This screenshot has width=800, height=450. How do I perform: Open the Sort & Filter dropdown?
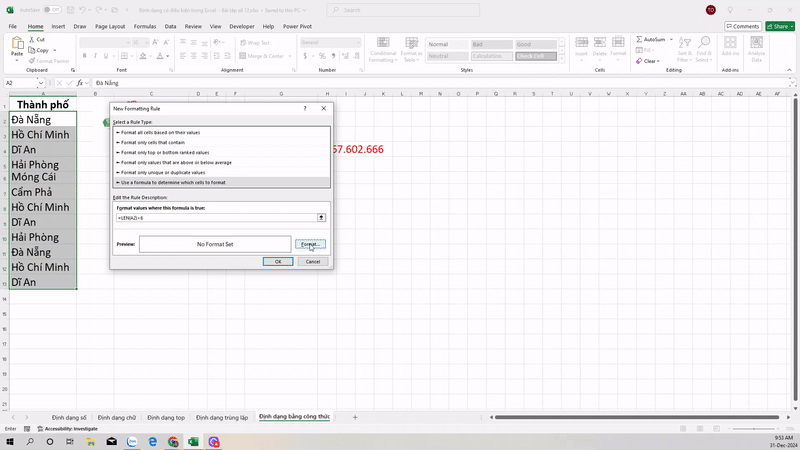coord(685,49)
